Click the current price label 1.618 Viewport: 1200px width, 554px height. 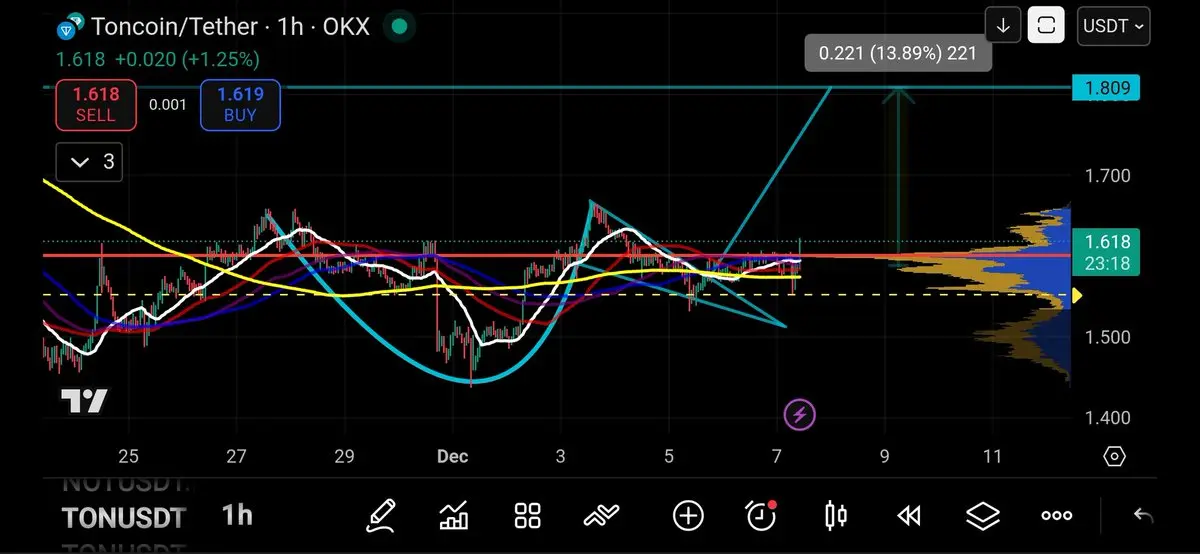(x=1106, y=253)
